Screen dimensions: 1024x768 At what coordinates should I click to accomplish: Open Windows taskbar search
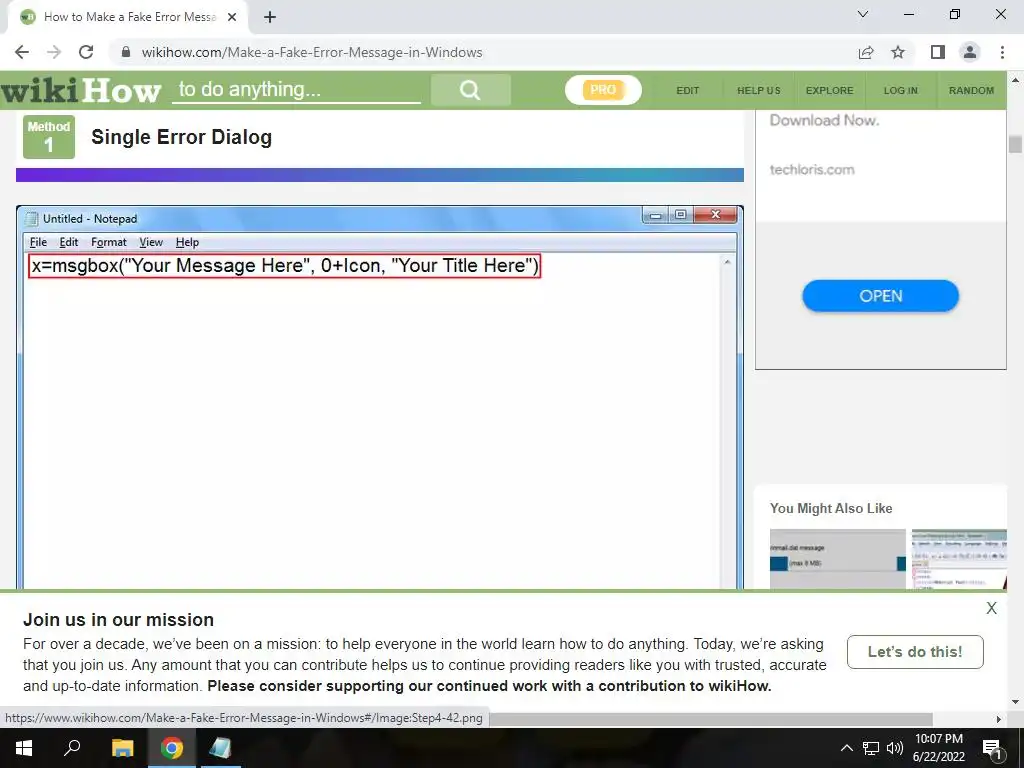72,748
